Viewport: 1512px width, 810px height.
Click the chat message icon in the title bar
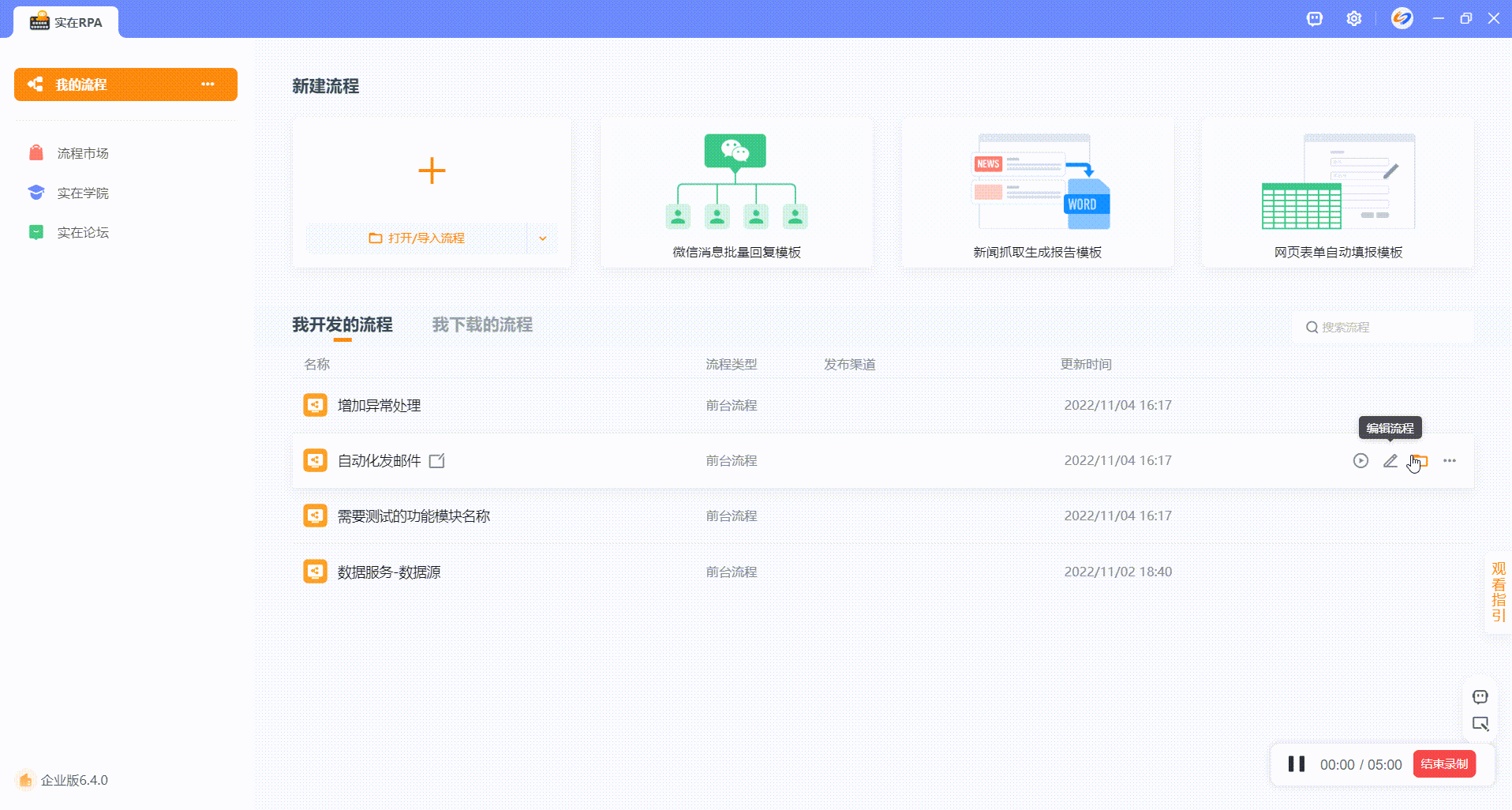point(1314,18)
